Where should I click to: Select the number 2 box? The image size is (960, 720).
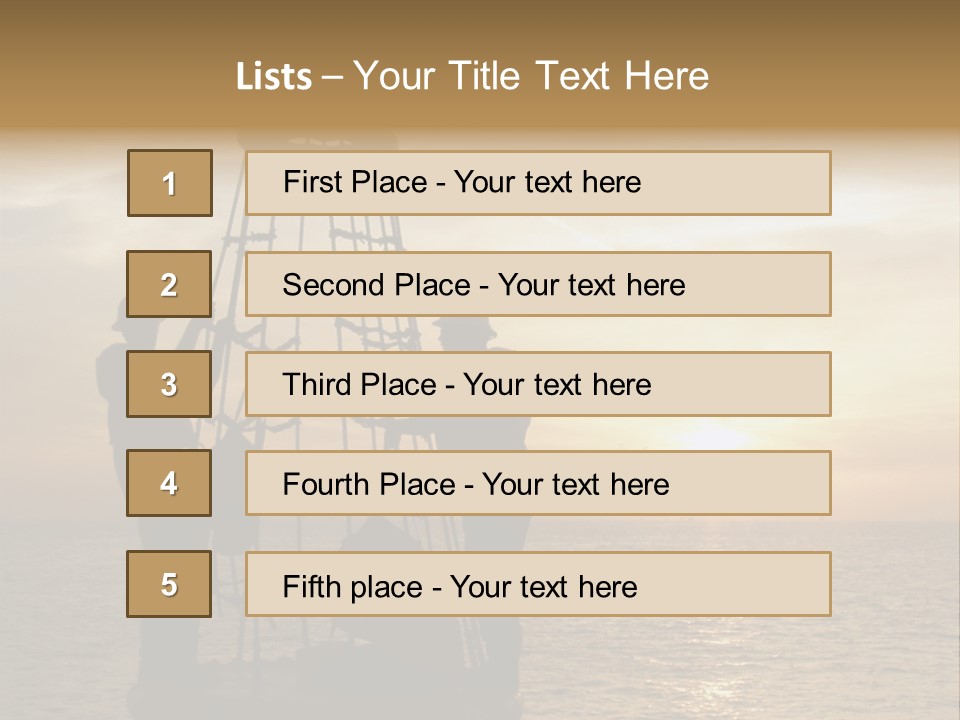coord(169,284)
